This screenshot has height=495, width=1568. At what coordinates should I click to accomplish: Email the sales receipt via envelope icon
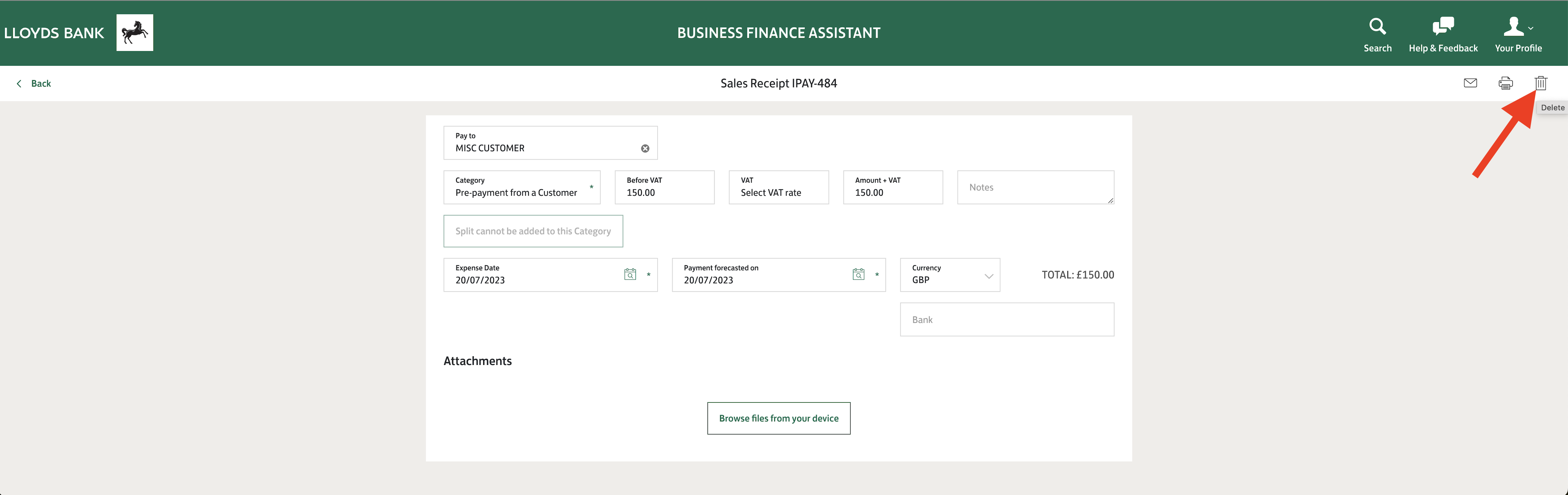[1470, 83]
